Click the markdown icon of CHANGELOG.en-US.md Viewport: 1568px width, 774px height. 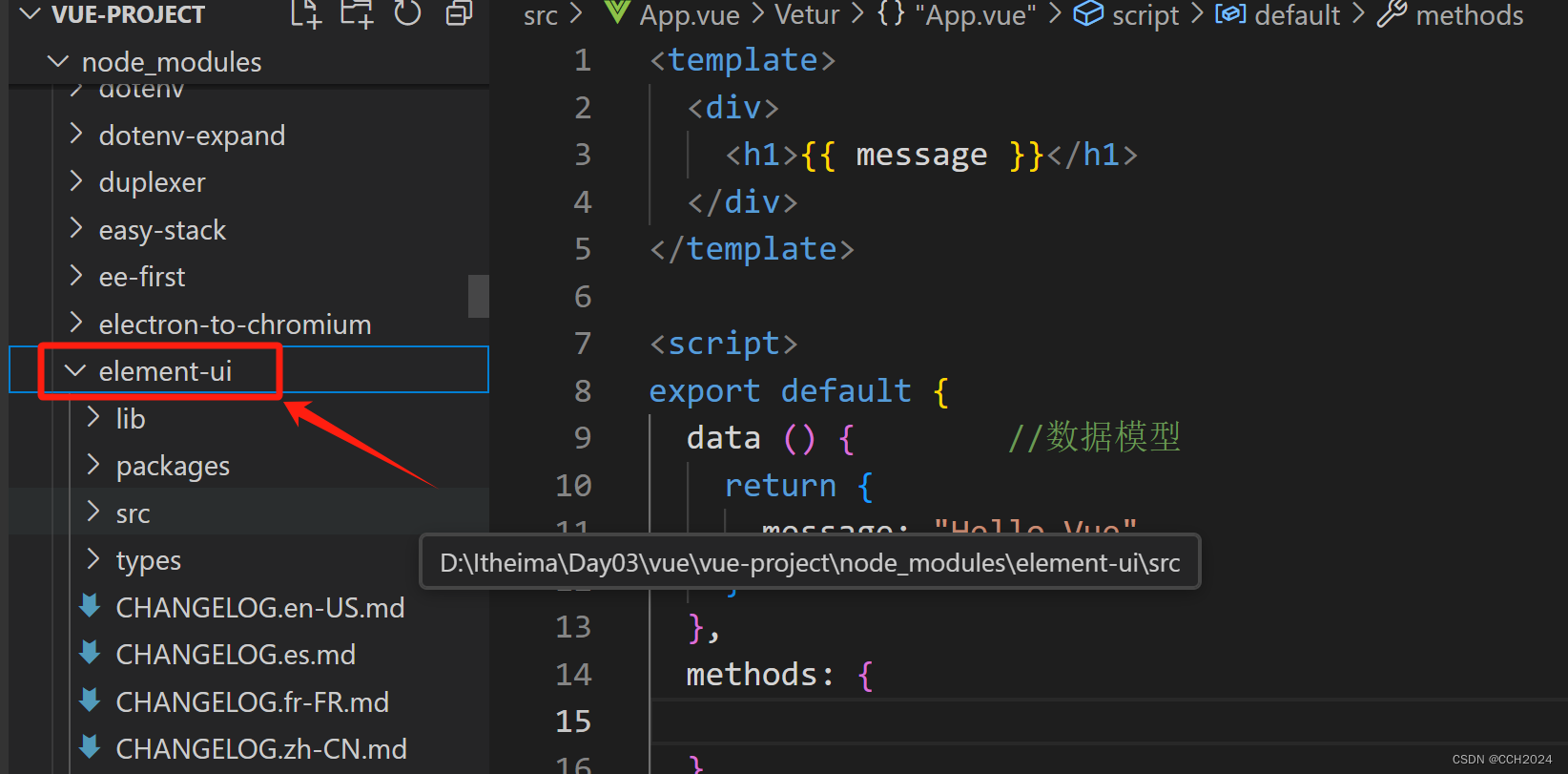pyautogui.click(x=91, y=606)
